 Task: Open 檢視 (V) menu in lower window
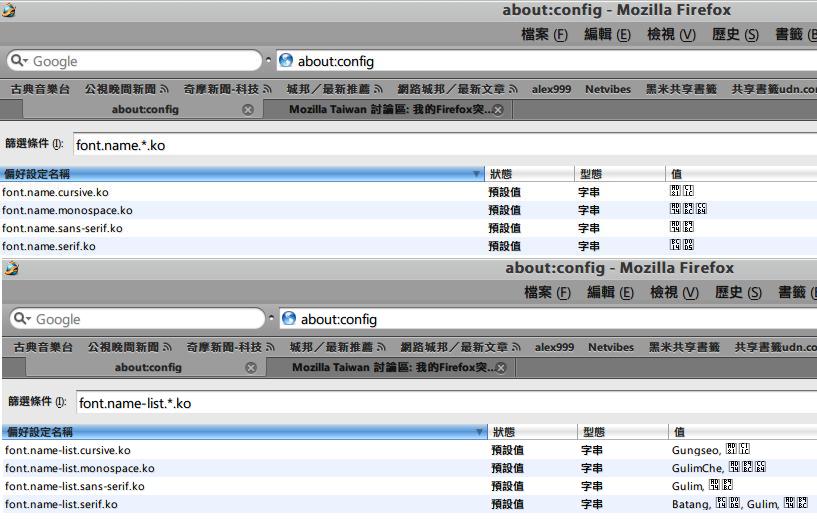(674, 292)
